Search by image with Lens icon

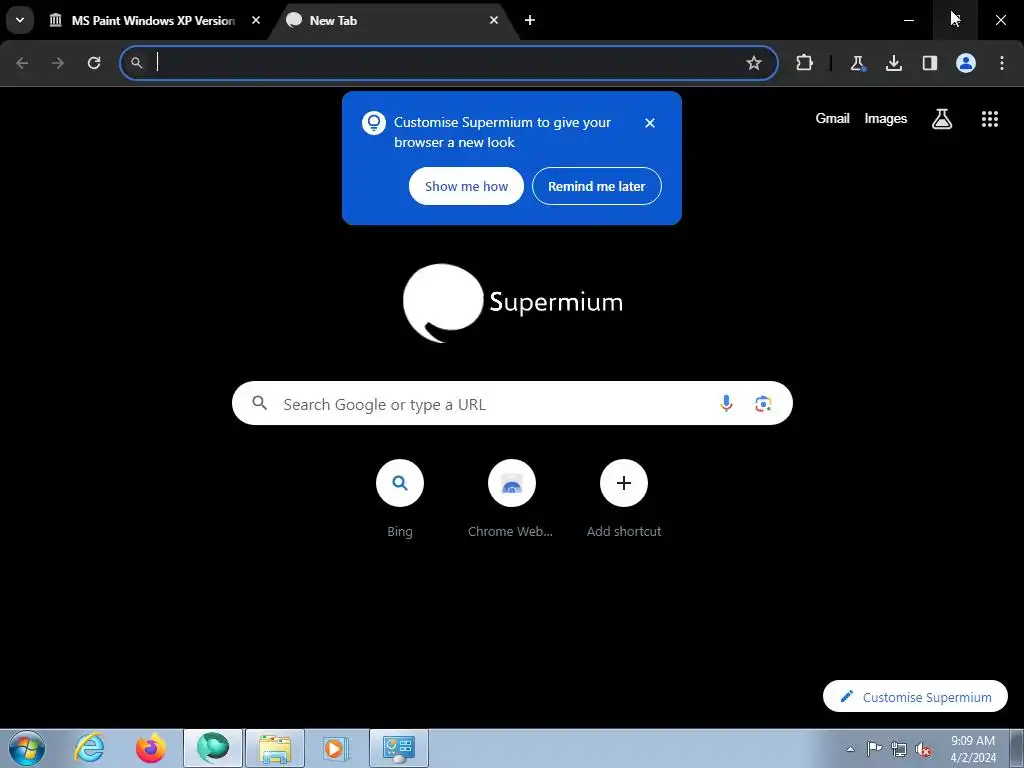point(763,404)
